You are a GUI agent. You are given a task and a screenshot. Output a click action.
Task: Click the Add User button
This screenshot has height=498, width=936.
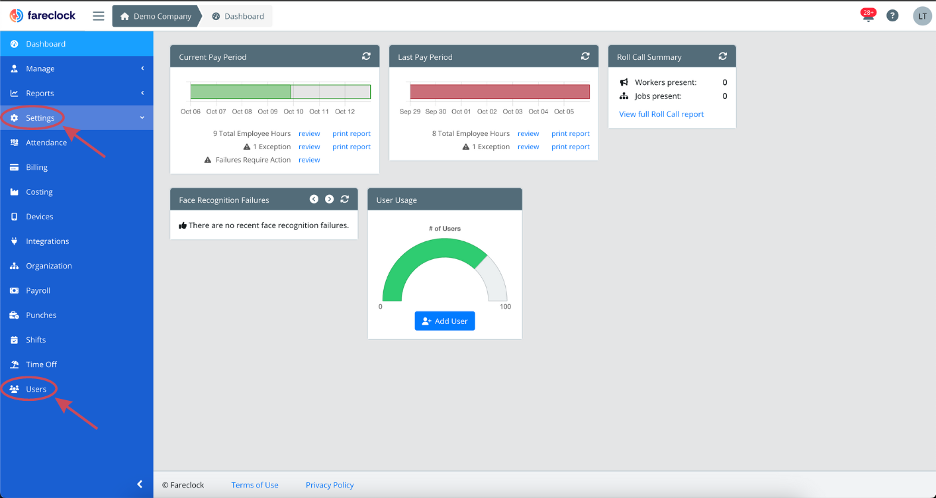pyautogui.click(x=445, y=321)
